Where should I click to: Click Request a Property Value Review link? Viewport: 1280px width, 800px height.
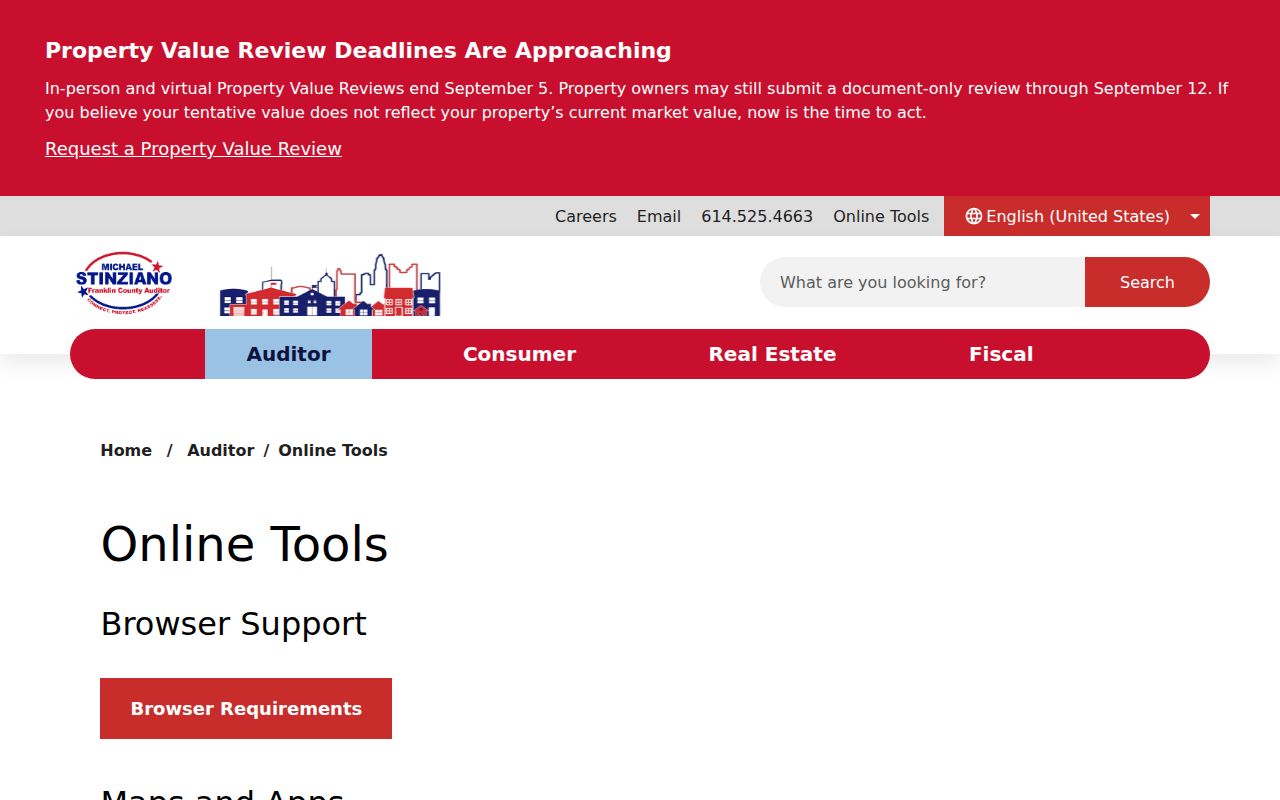tap(193, 149)
